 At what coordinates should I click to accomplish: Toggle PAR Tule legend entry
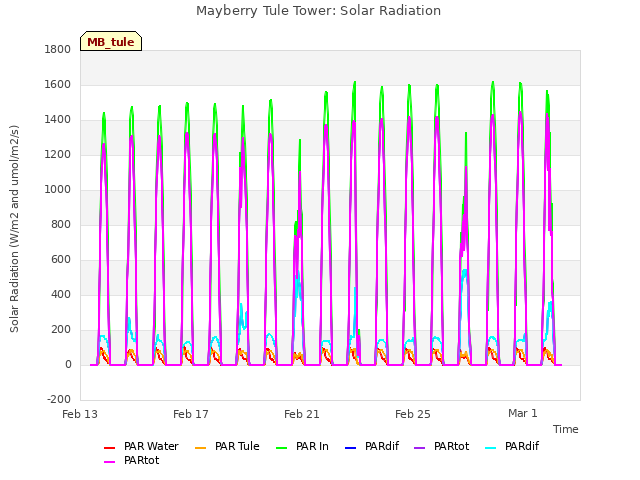tap(227, 447)
